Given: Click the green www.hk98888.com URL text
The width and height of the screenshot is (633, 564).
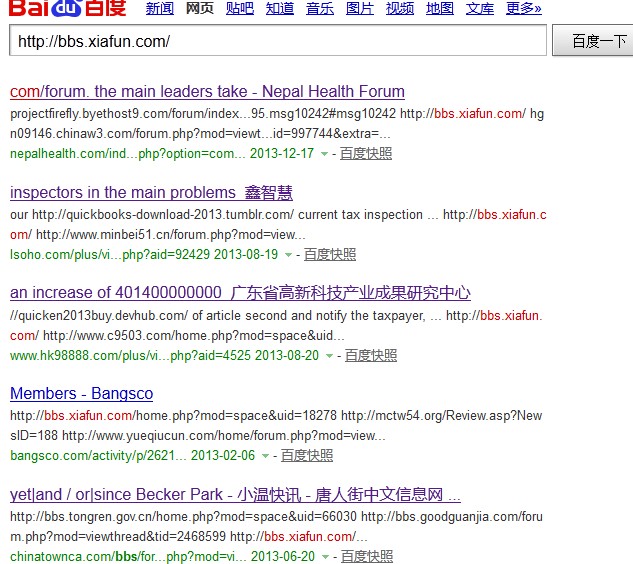Looking at the screenshot, I should click(130, 356).
